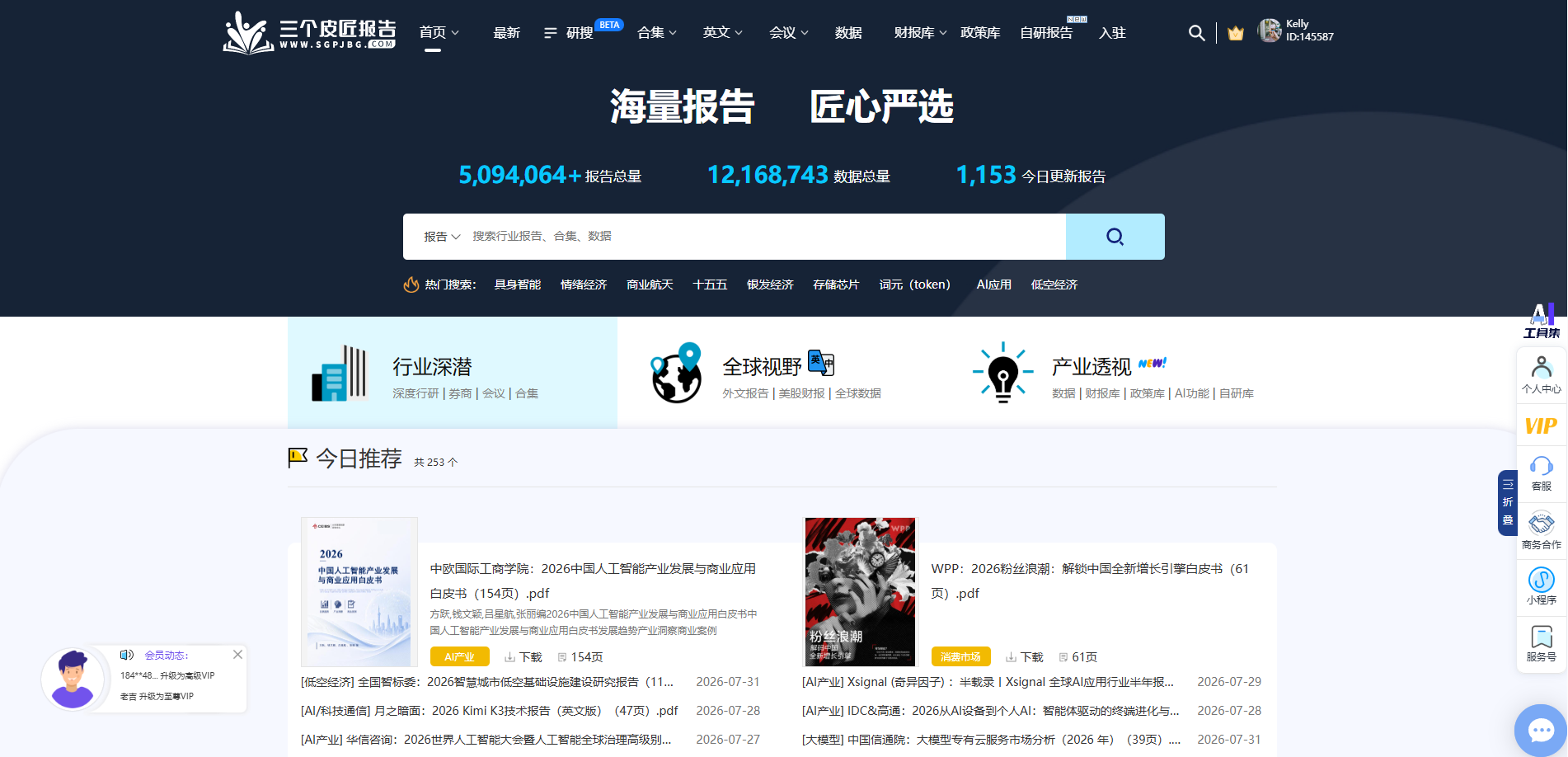Click the 下载 link for 中欧国际工商学院 report

click(x=523, y=657)
